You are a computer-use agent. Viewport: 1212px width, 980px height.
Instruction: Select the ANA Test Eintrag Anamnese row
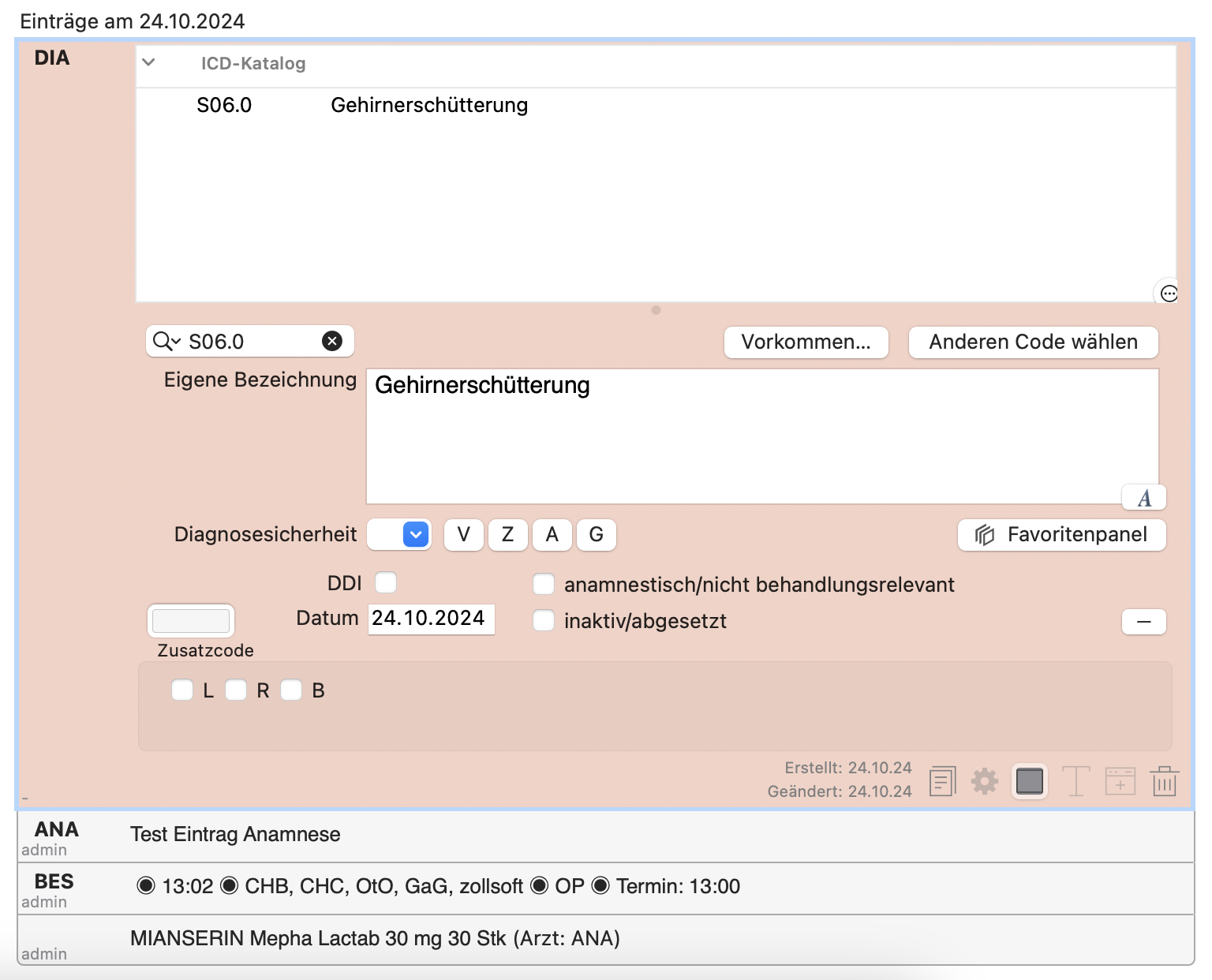[605, 836]
